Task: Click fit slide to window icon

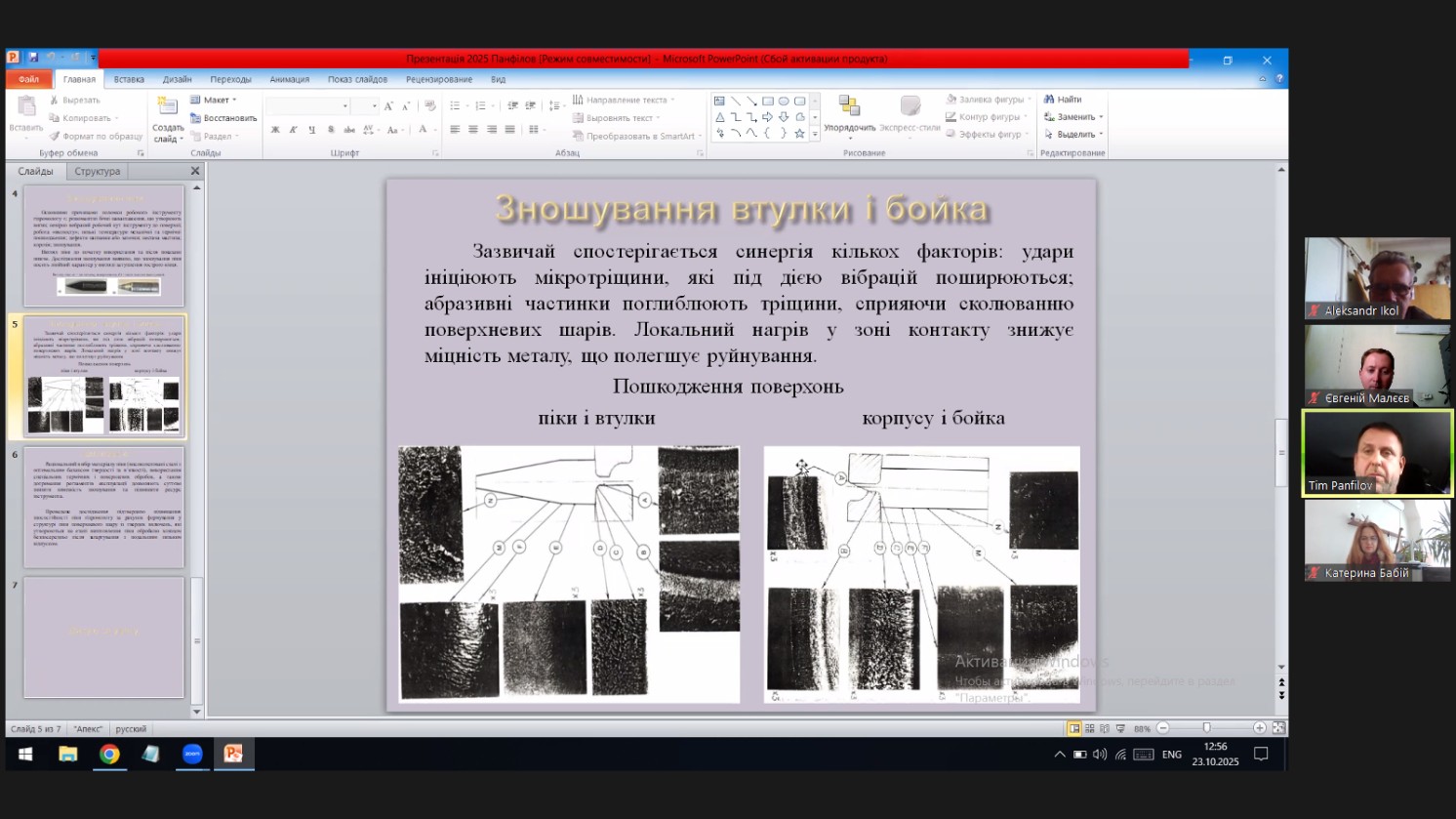Action: tap(1278, 728)
